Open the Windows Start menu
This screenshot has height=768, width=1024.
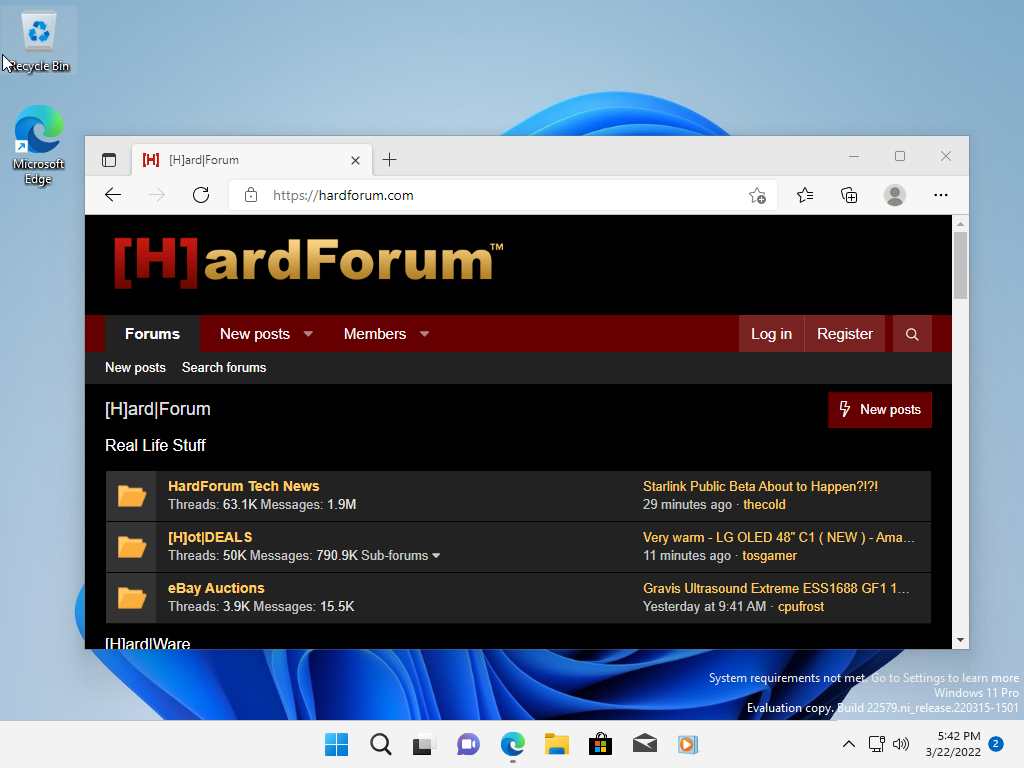336,744
